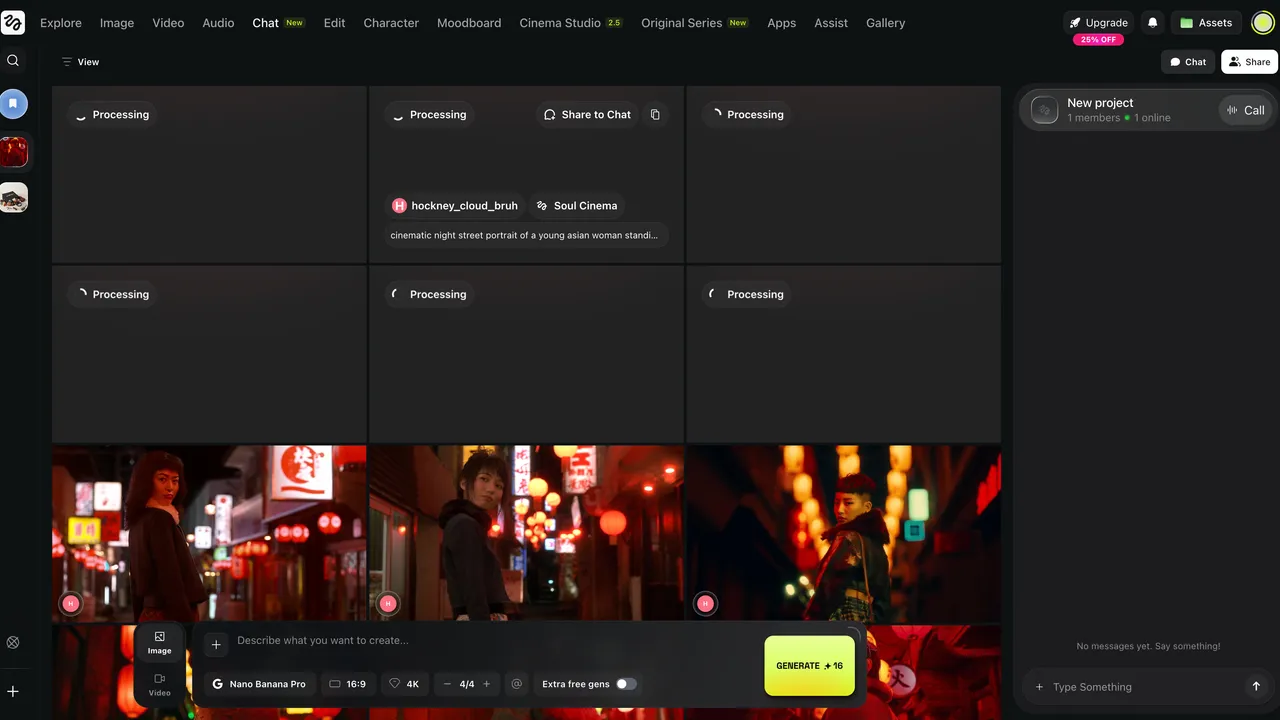
Task: Open the Assets button
Action: tap(1206, 22)
